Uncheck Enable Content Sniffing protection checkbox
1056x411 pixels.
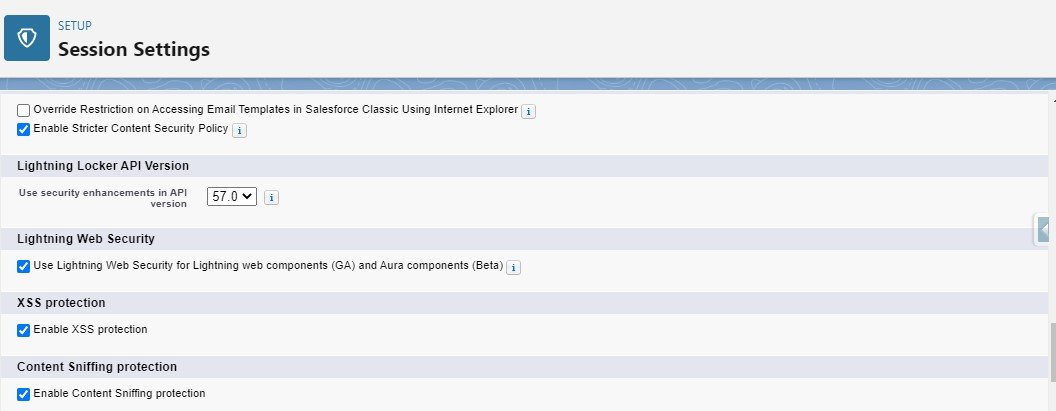coord(24,394)
